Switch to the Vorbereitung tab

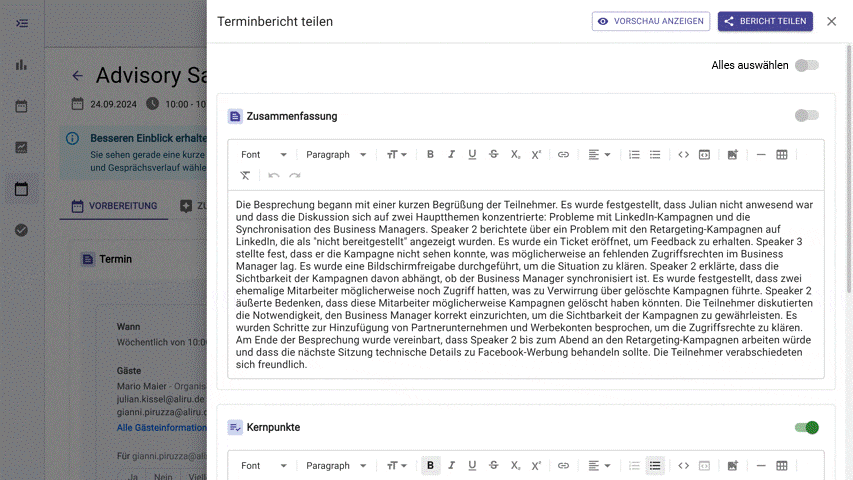coord(114,206)
